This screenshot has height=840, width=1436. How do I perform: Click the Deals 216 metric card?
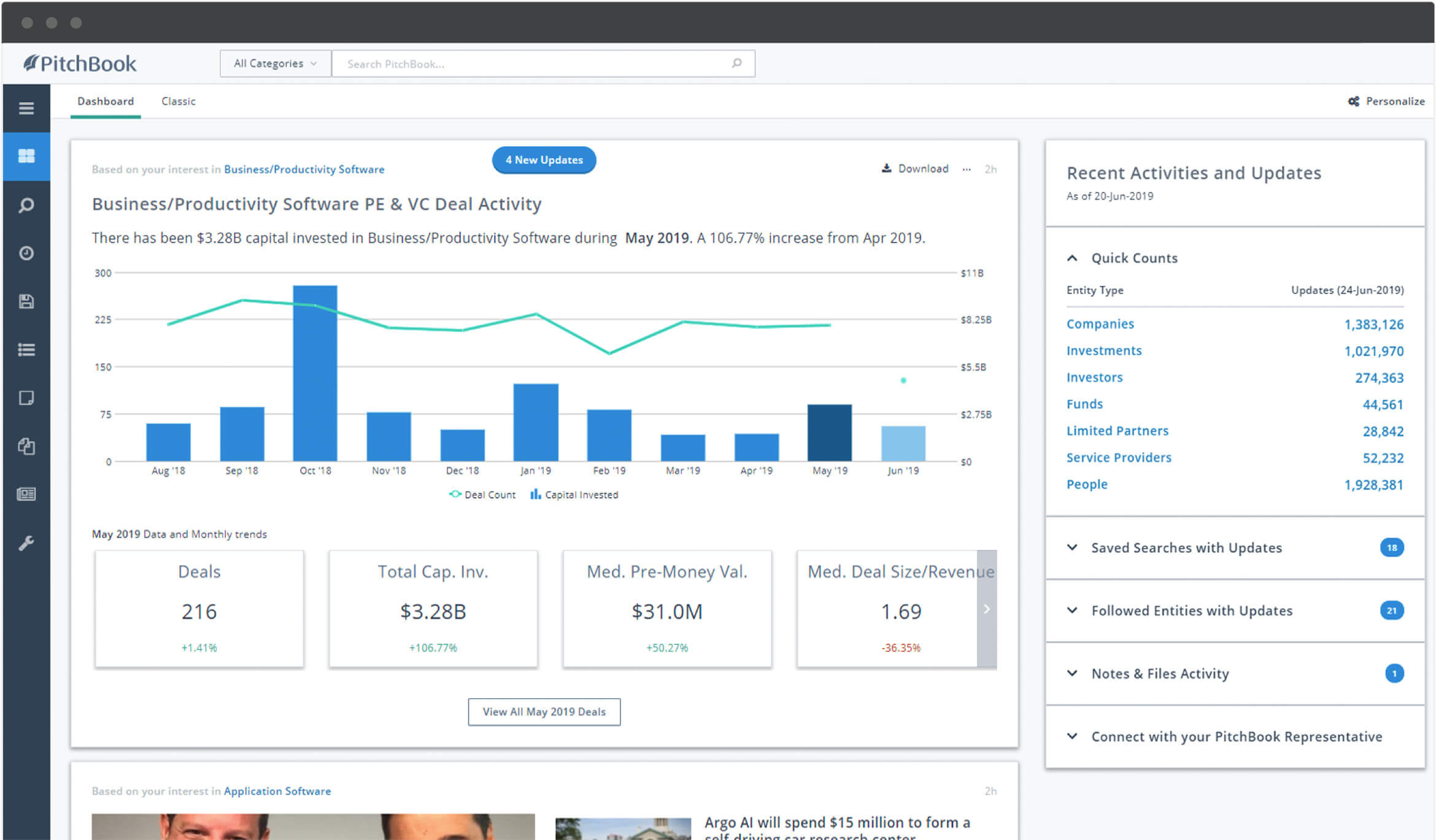click(199, 609)
